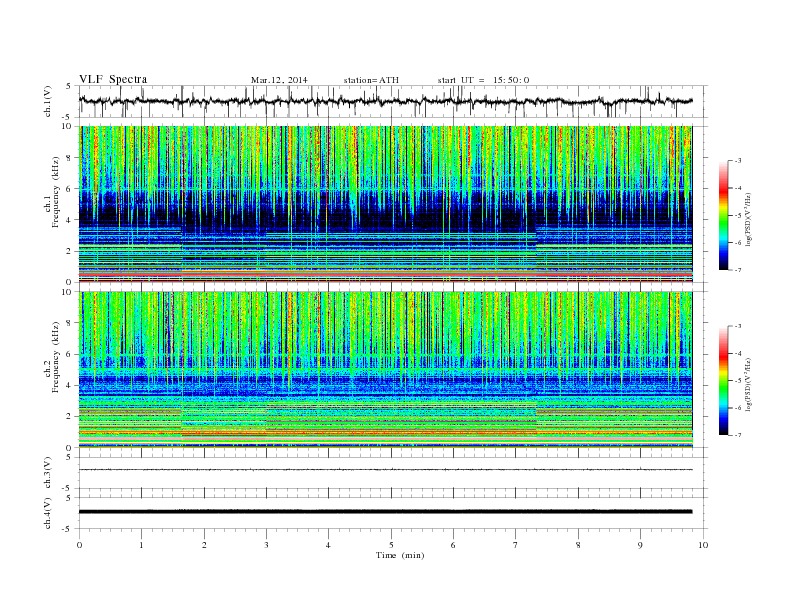Click the 'VLF Spectra' title text
Image resolution: width=792 pixels, height=612 pixels.
point(113,79)
